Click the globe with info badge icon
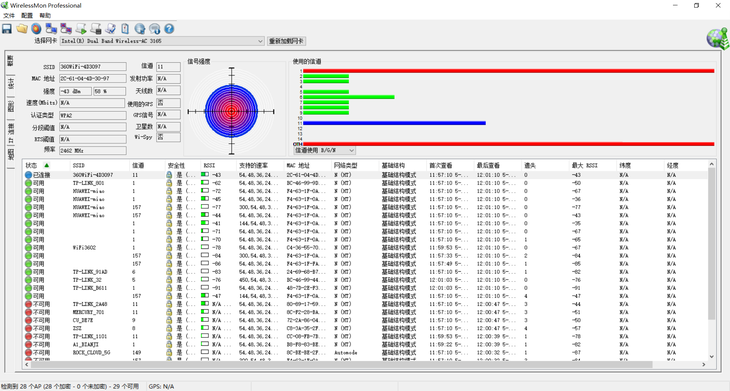This screenshot has height=391, width=730. tap(155, 29)
